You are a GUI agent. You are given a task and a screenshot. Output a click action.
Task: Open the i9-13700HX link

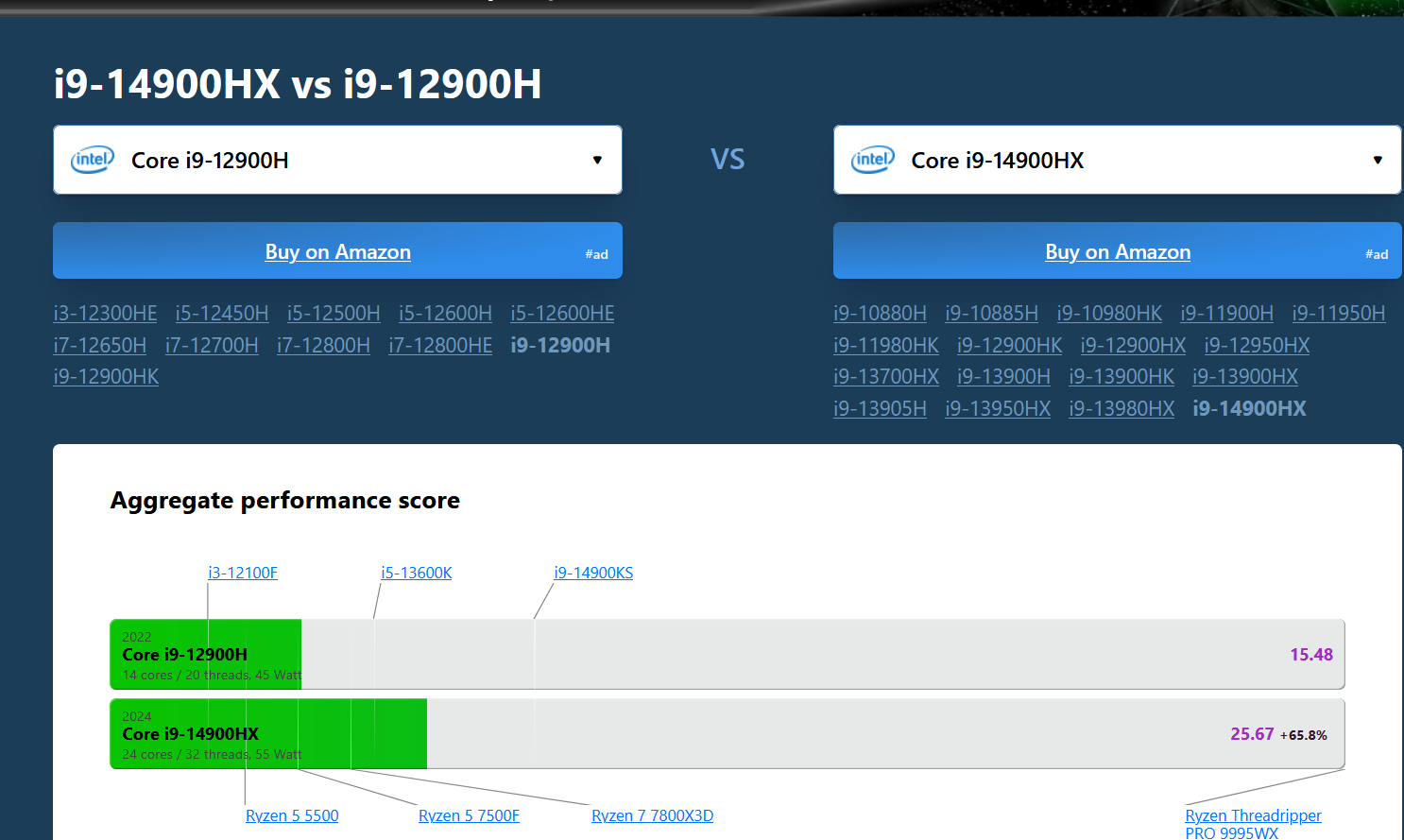(886, 376)
